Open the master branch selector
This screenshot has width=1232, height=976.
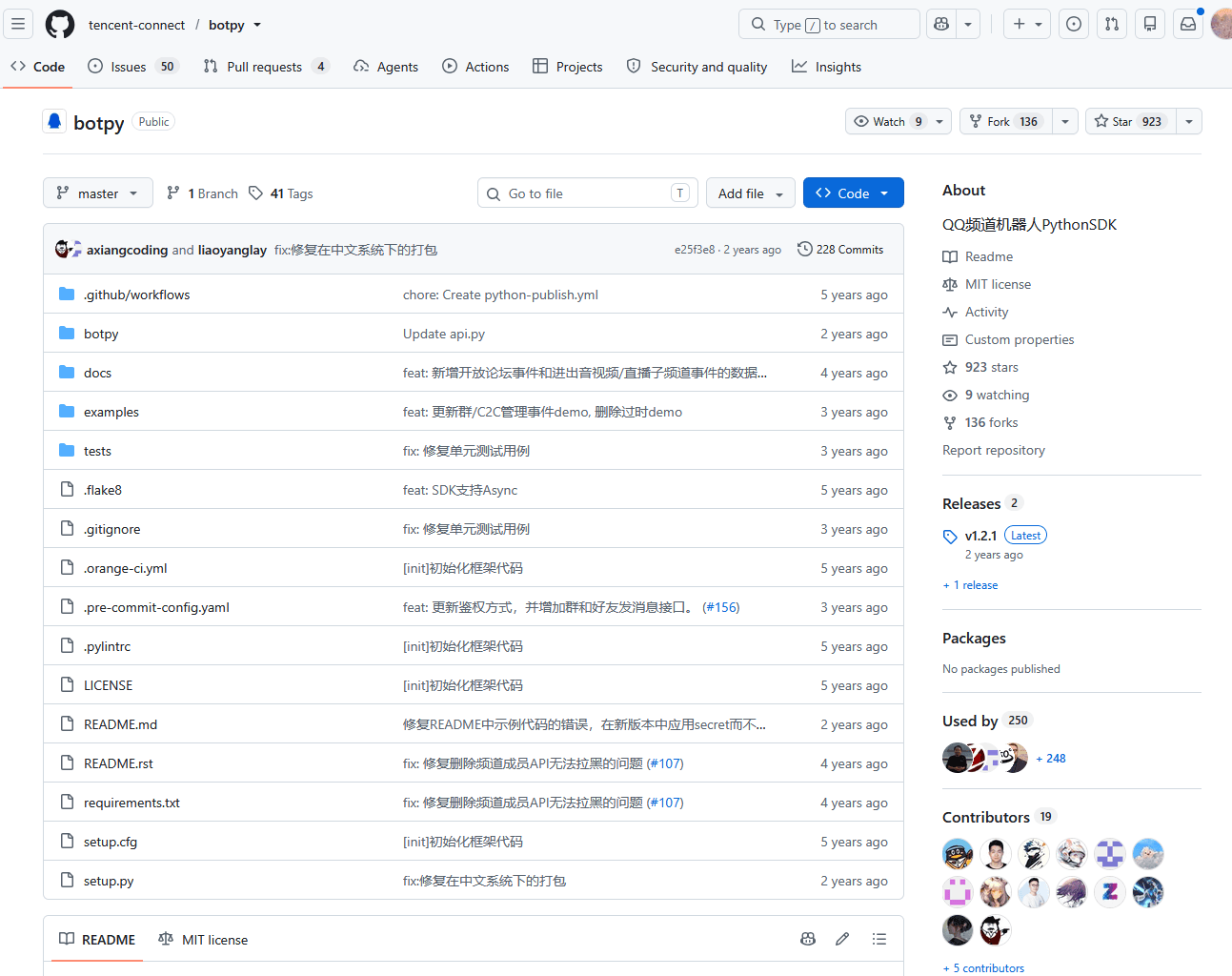tap(97, 193)
